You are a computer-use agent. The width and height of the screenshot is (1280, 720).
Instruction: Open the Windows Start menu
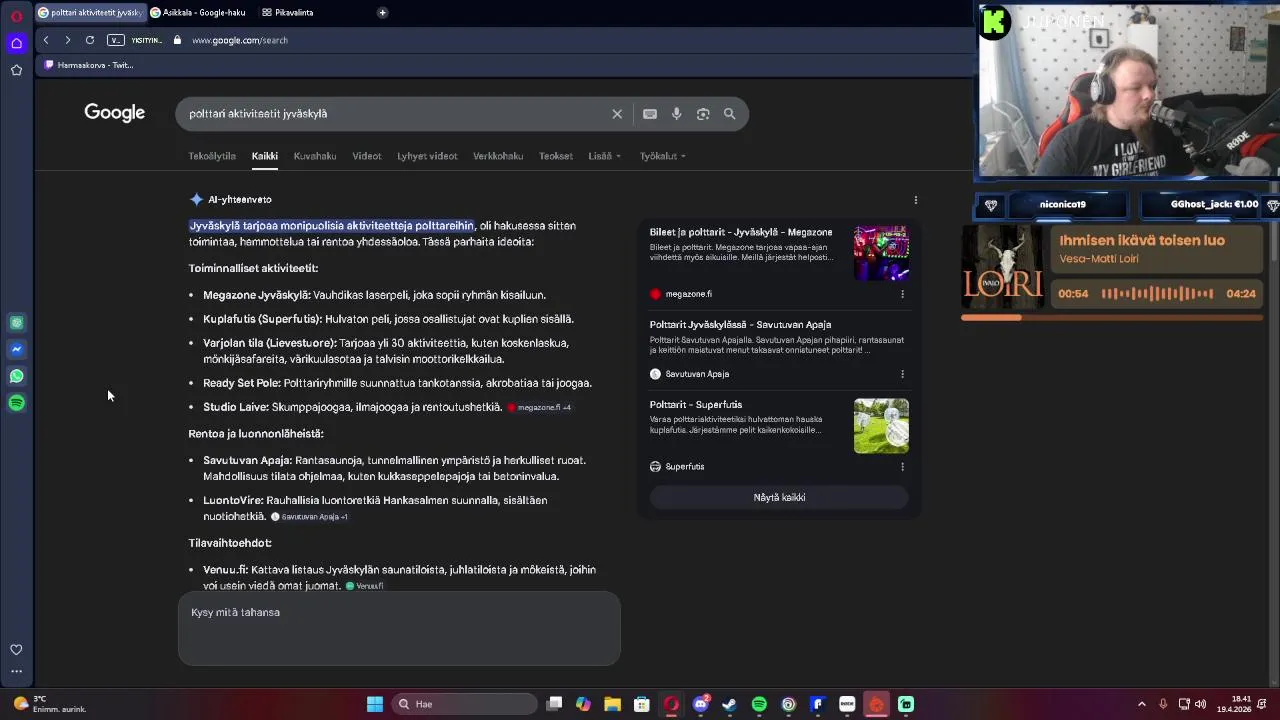(x=375, y=704)
